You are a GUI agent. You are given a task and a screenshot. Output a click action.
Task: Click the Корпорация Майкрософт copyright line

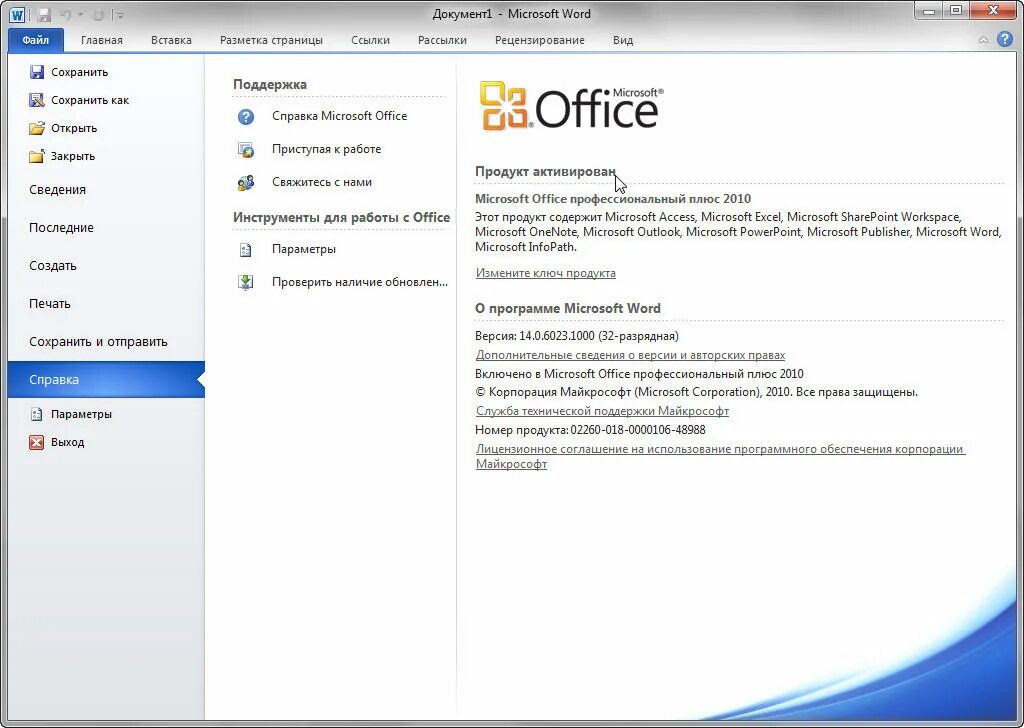(696, 392)
